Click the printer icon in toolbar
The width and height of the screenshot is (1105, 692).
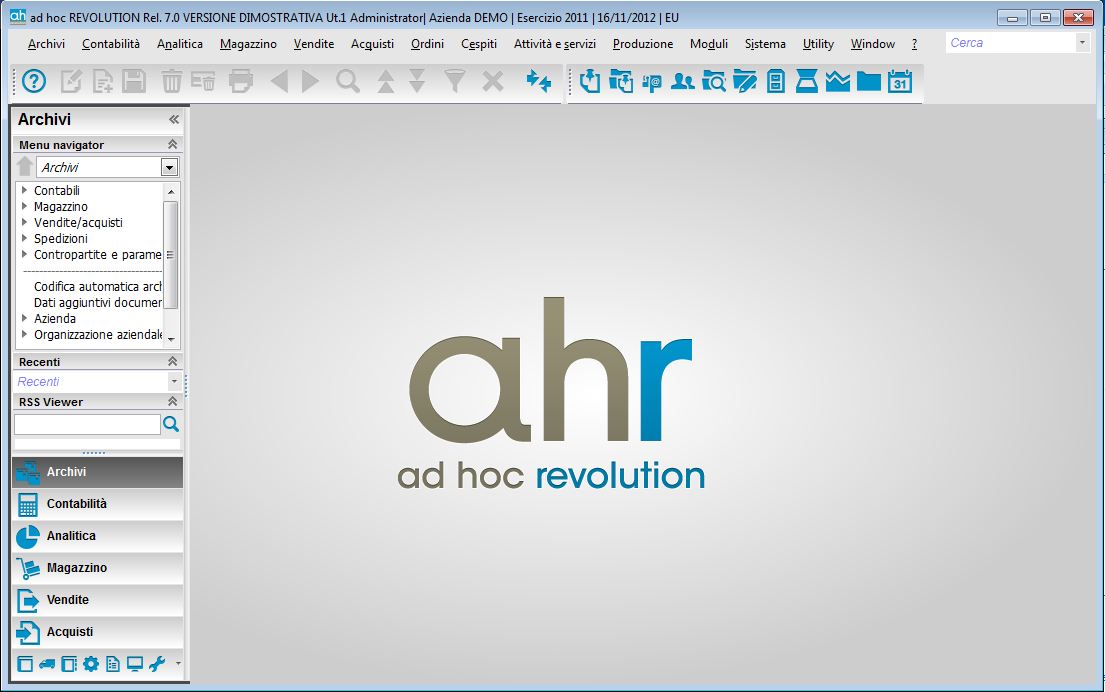(x=241, y=82)
